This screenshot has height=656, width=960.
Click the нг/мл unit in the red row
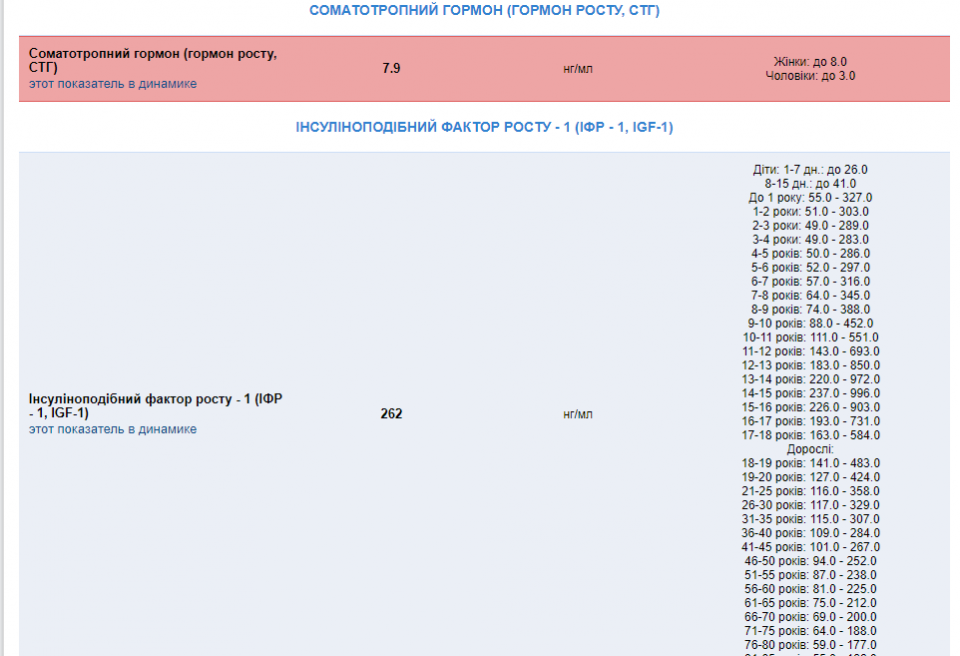[x=578, y=69]
